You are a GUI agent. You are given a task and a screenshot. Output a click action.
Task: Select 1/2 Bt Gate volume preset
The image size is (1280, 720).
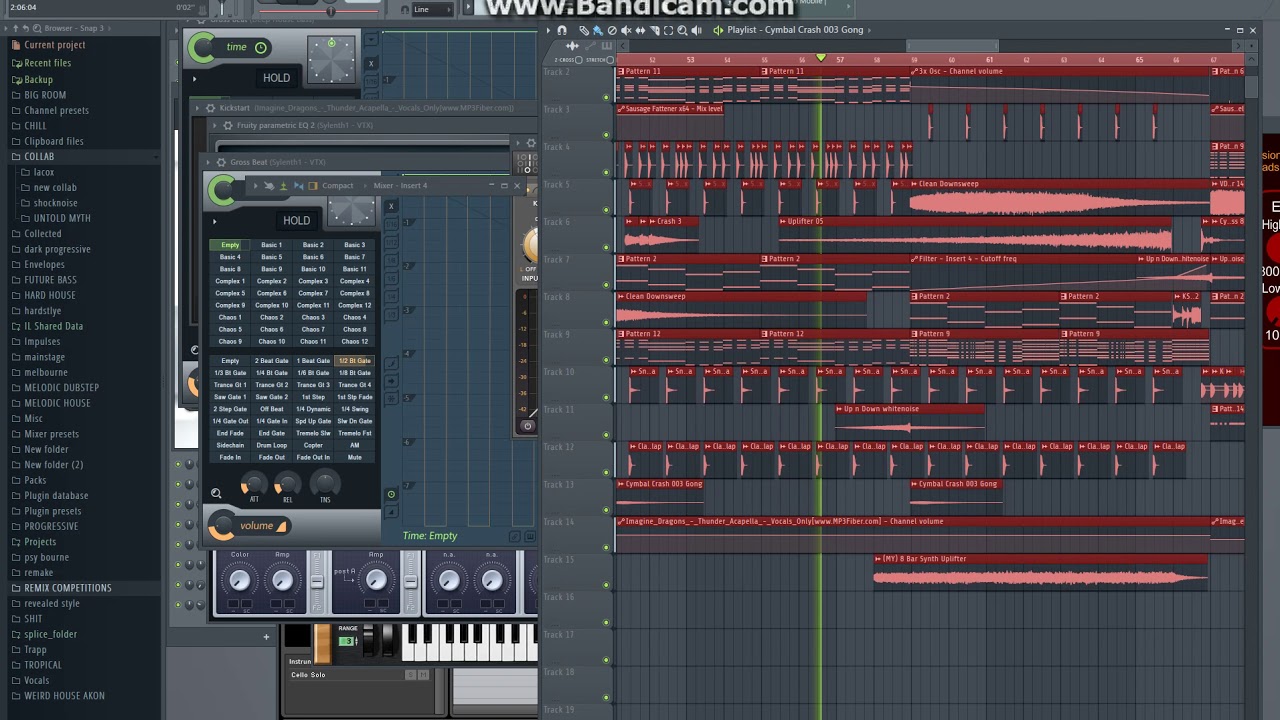[354, 361]
